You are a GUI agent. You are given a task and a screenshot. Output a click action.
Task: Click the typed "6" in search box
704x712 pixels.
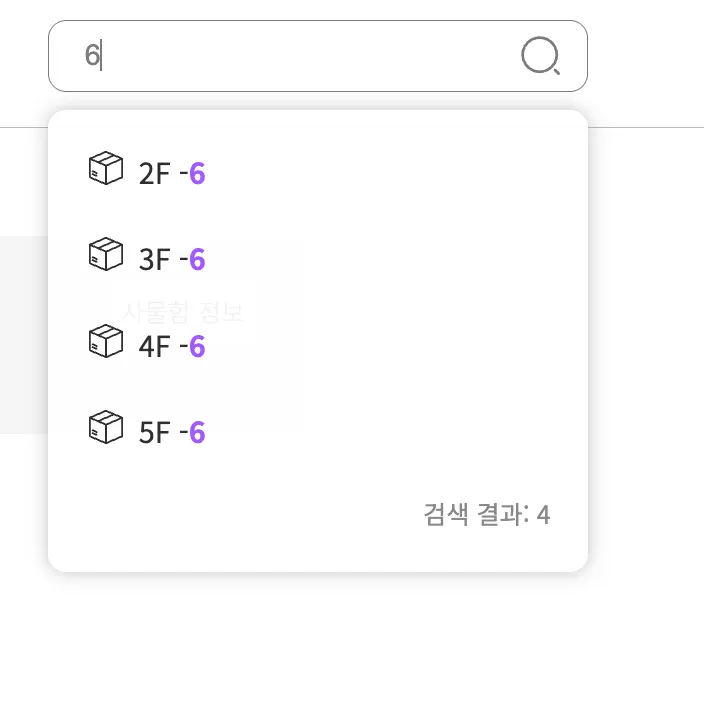(x=91, y=56)
